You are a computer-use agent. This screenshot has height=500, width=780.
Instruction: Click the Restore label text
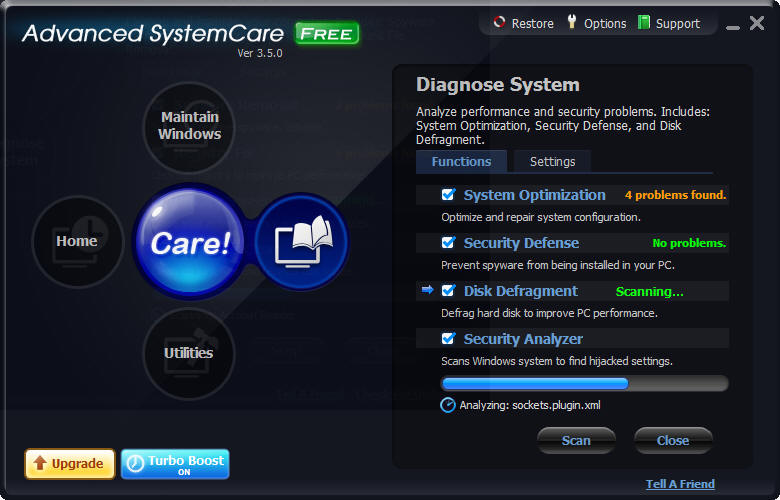pos(532,23)
